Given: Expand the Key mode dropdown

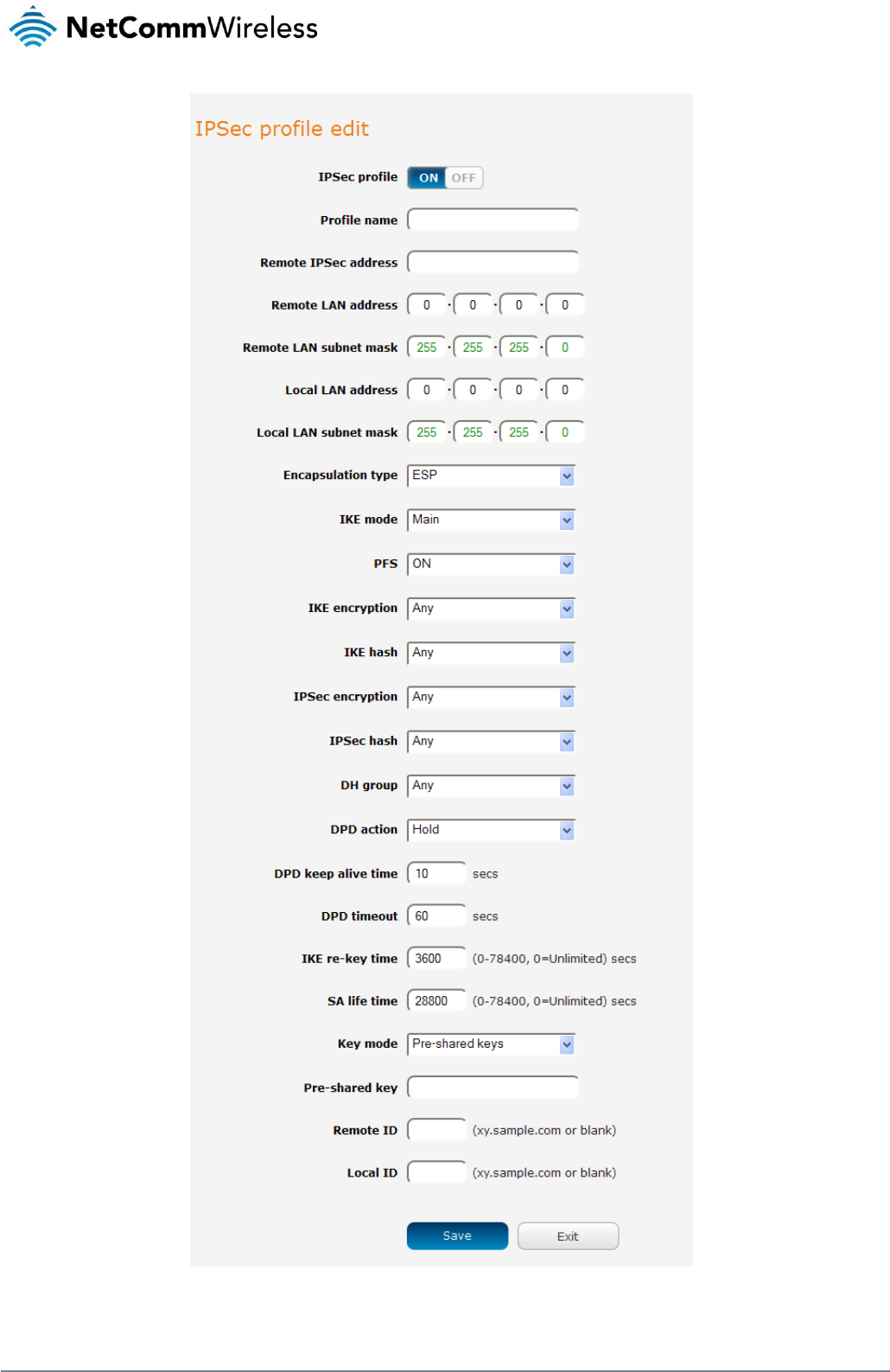Looking at the screenshot, I should pos(491,1044).
